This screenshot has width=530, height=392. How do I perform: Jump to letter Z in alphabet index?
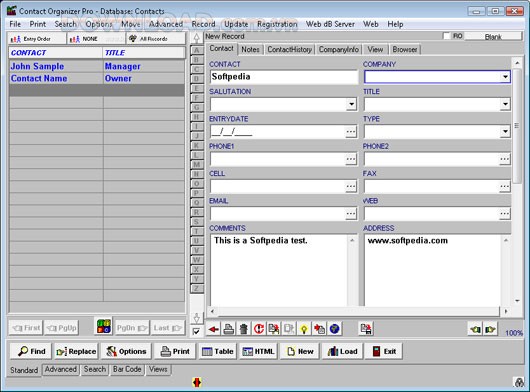click(196, 288)
